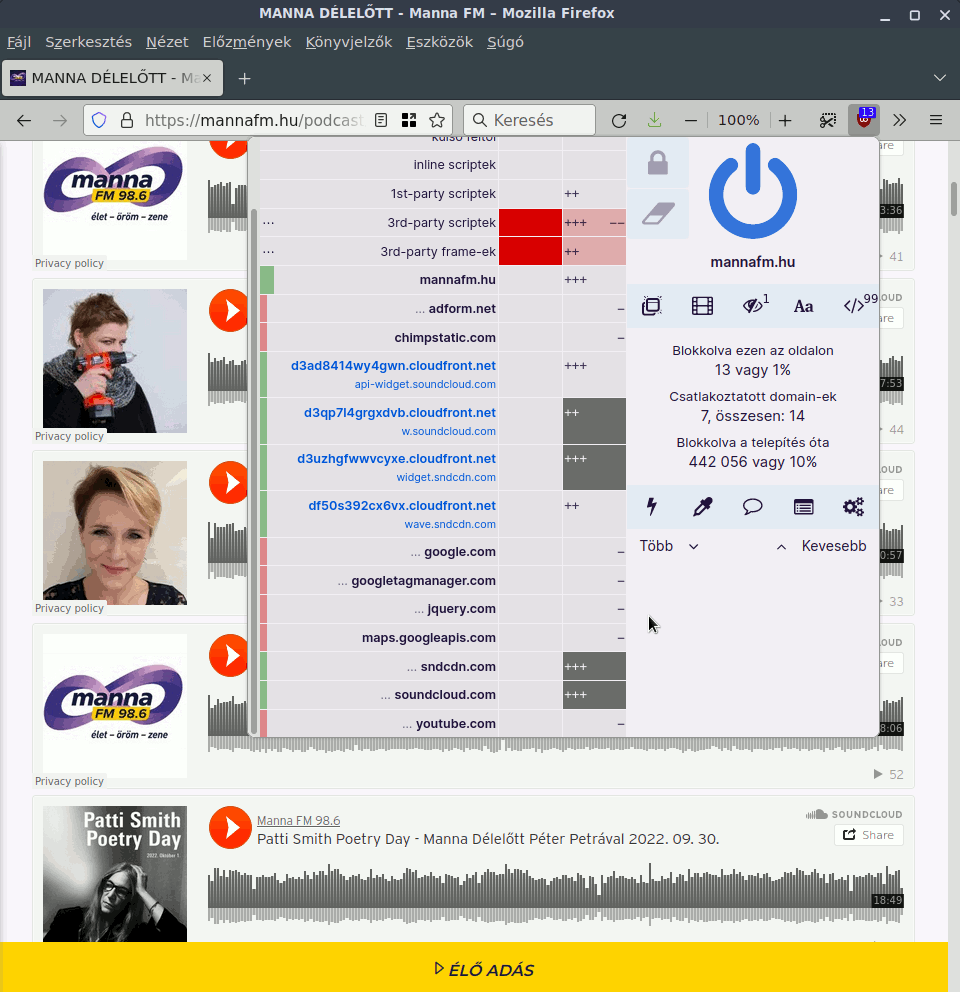960x992 pixels.
Task: Seek in Patti Smith Poetry Day waveform
Action: (x=556, y=894)
